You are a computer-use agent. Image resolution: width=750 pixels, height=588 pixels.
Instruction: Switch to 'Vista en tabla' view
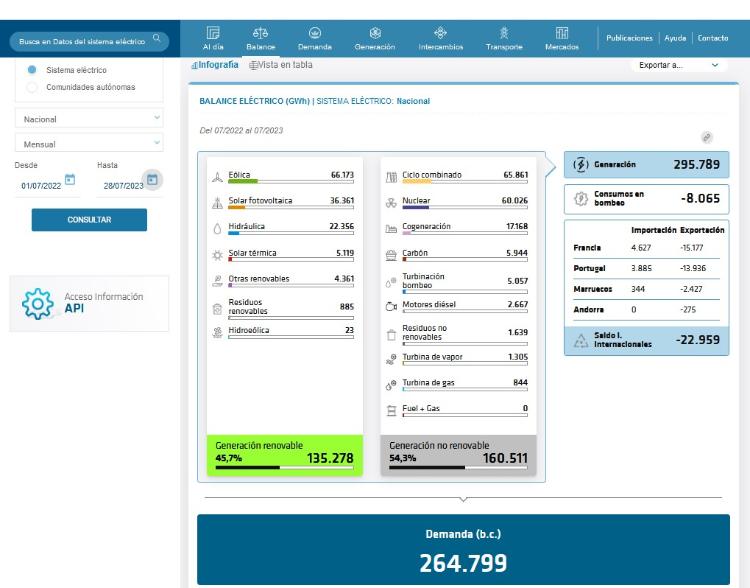click(280, 65)
